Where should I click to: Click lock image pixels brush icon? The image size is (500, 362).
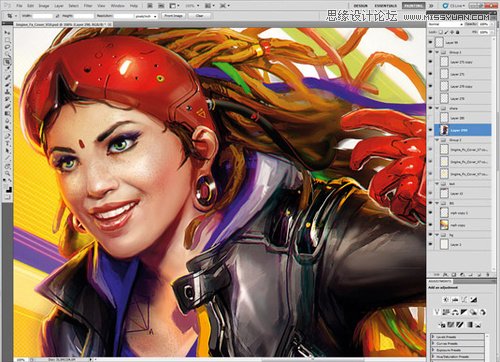point(447,32)
